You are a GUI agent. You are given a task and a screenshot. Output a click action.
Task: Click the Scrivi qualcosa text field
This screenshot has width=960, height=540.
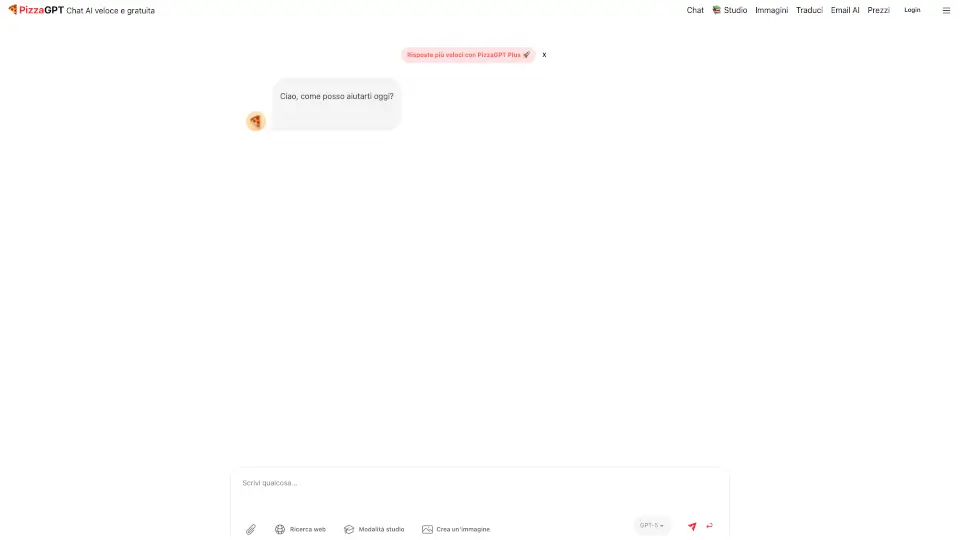point(479,490)
